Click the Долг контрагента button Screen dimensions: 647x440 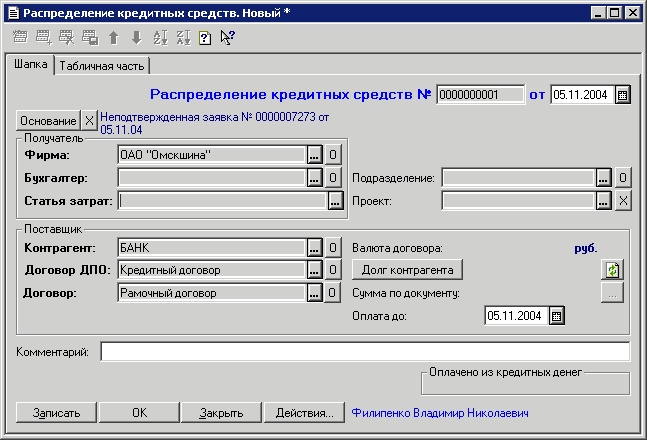point(407,270)
